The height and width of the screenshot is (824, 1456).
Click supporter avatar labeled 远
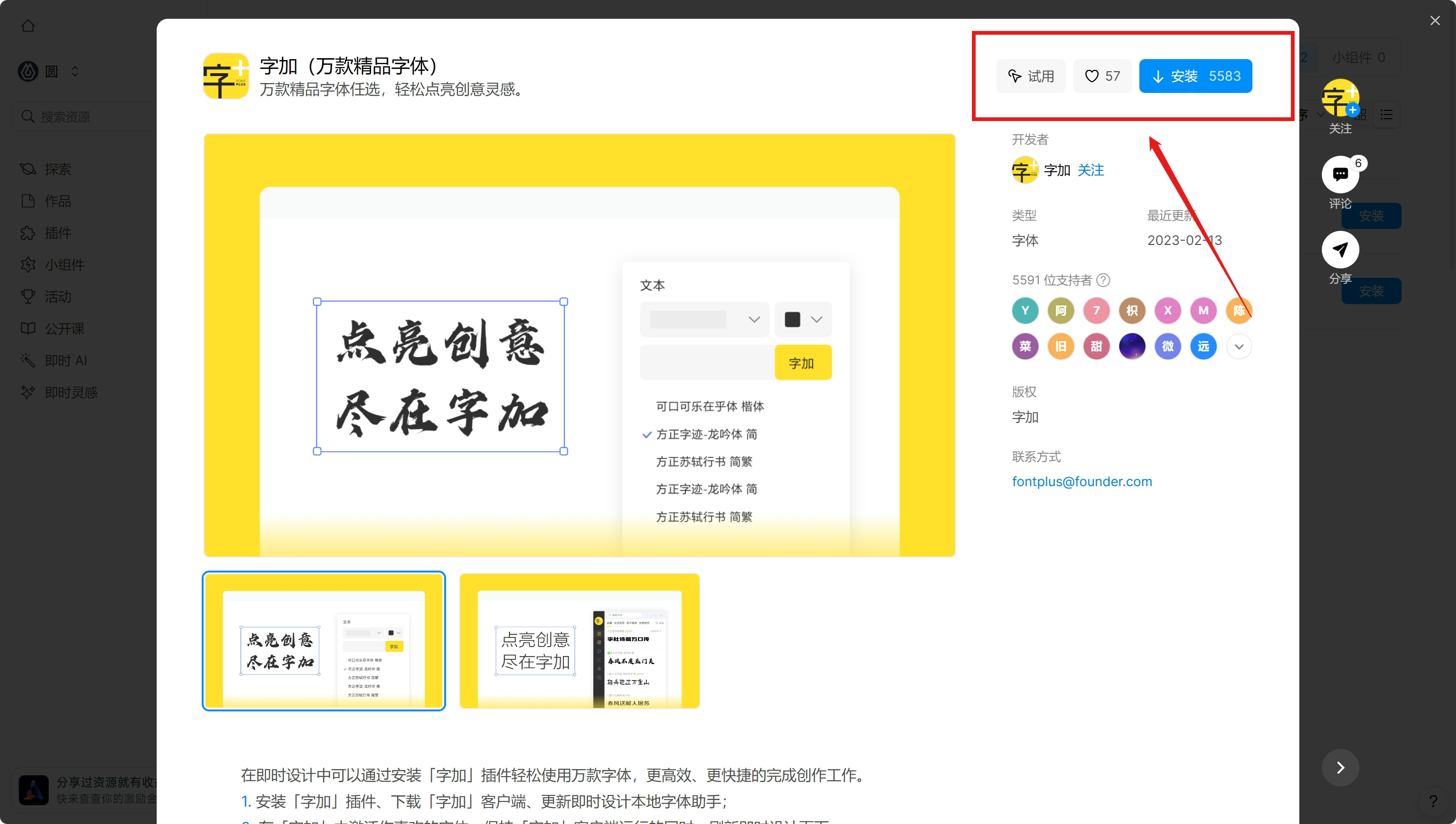tap(1203, 346)
